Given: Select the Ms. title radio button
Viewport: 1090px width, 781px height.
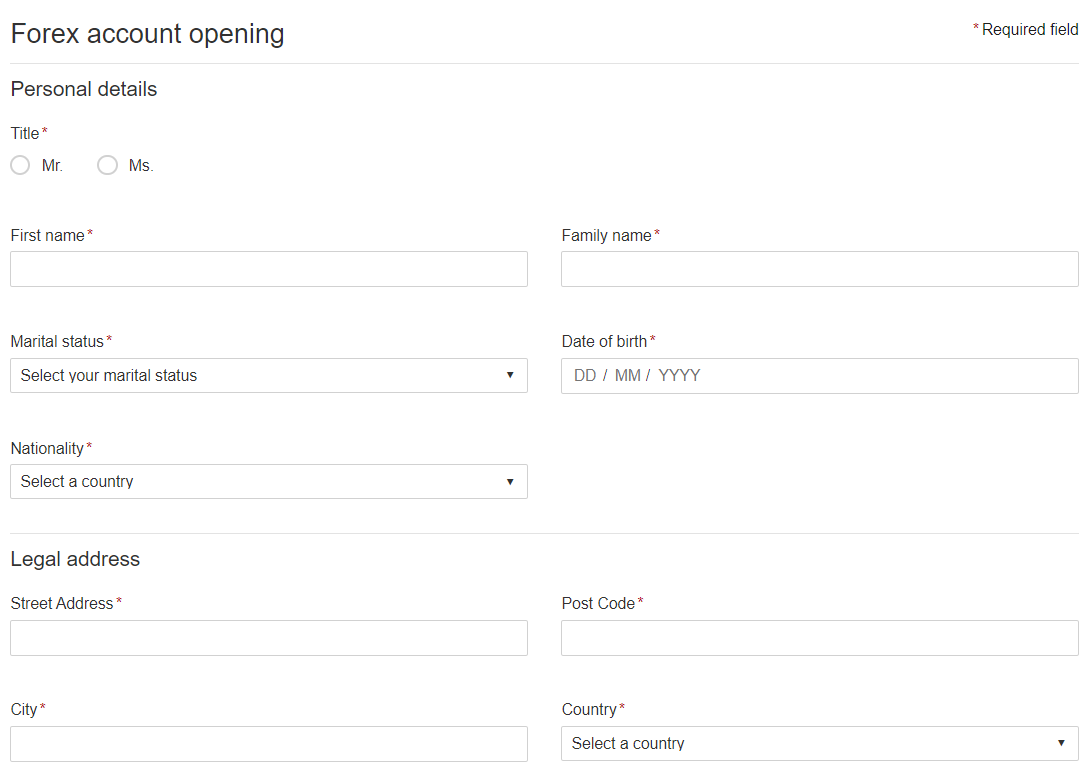Looking at the screenshot, I should 107,165.
